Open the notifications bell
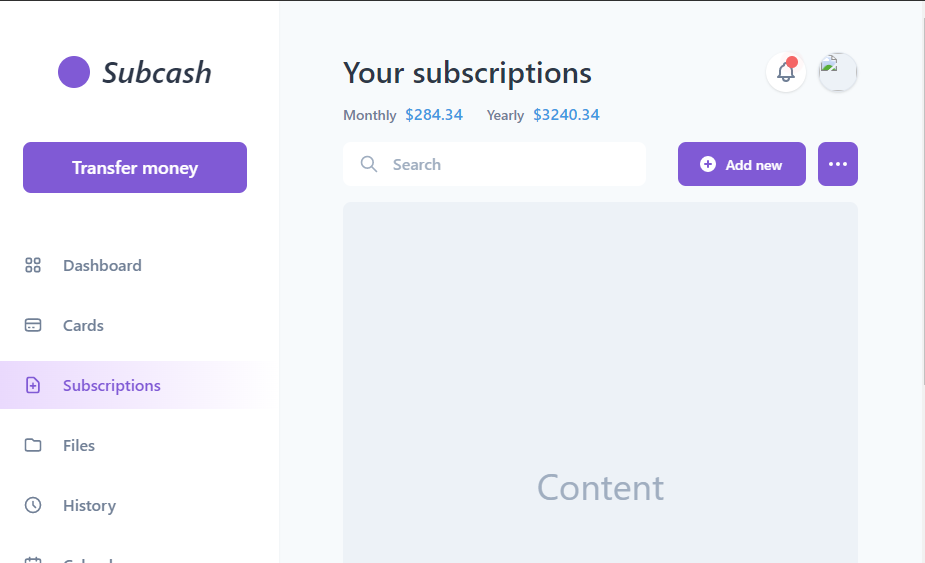 tap(786, 72)
